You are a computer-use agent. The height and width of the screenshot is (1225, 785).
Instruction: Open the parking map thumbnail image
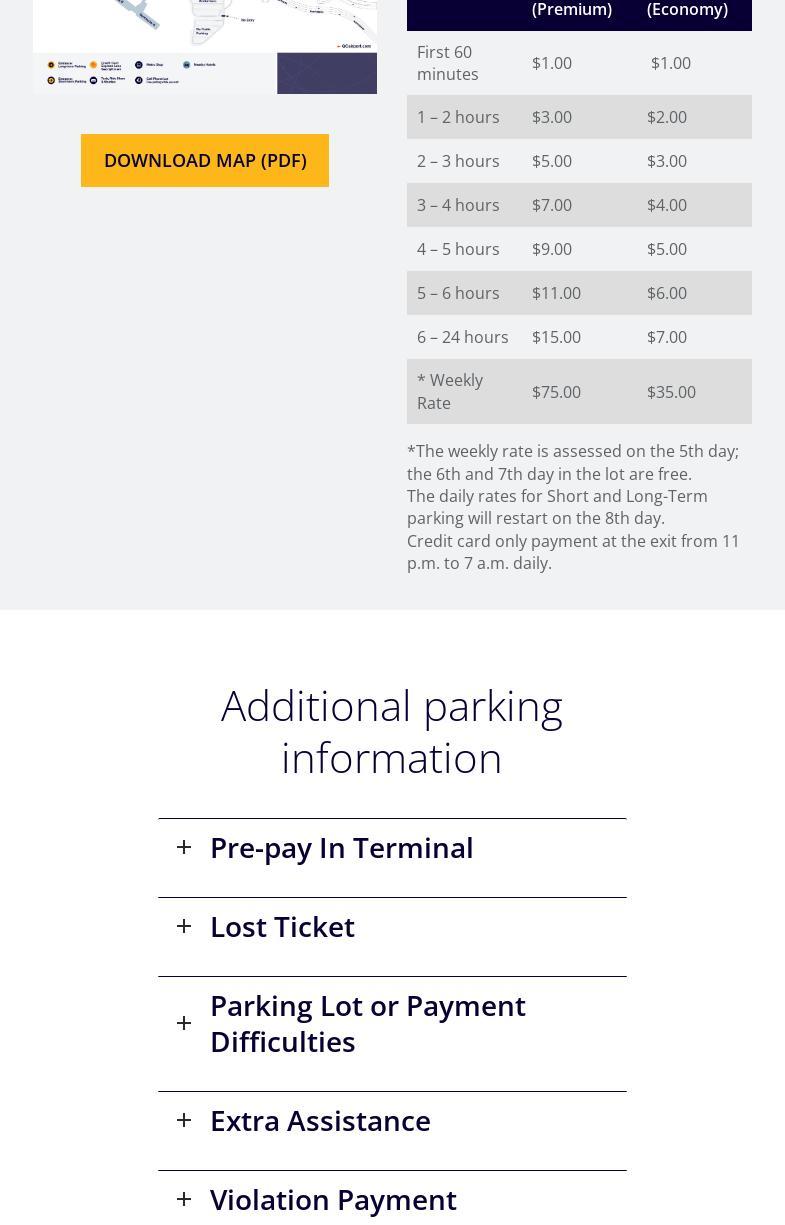coord(205,46)
